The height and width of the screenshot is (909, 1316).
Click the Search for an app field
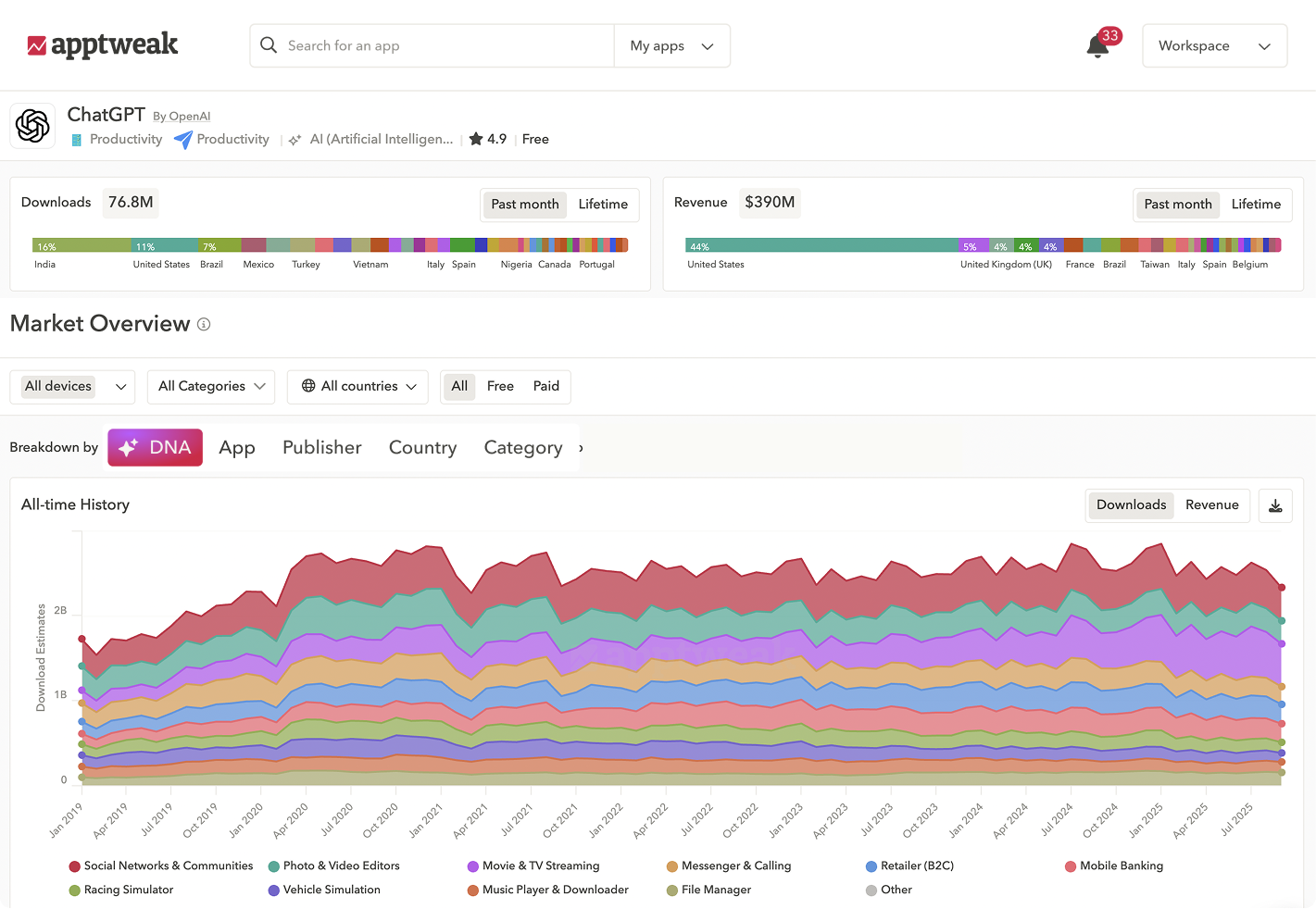coord(432,46)
